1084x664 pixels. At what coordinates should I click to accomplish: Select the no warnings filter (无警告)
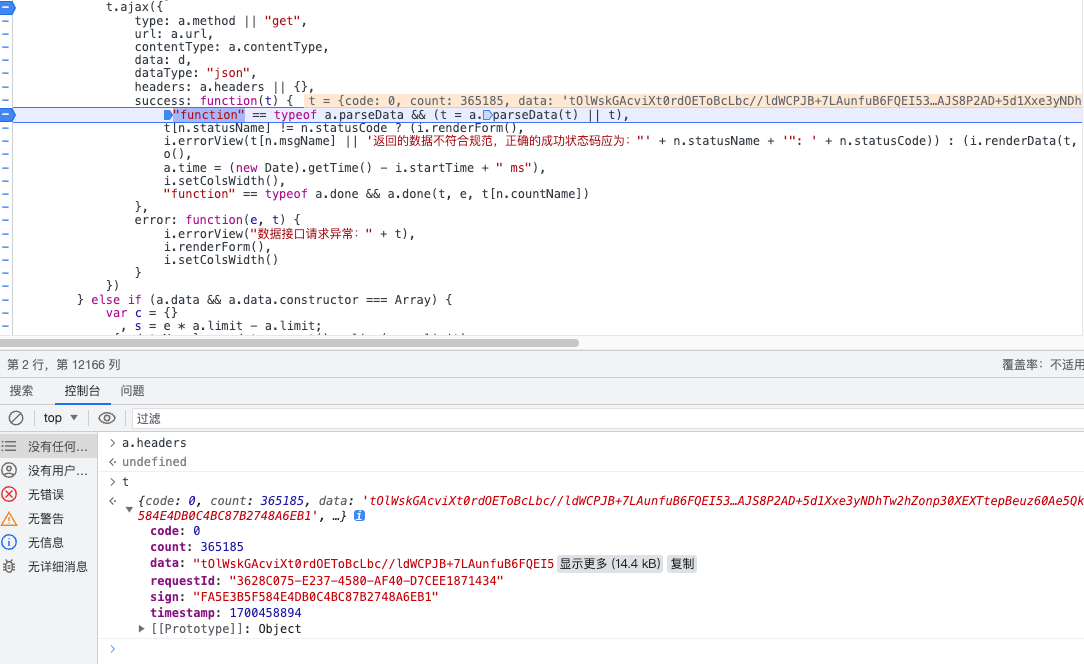46,518
